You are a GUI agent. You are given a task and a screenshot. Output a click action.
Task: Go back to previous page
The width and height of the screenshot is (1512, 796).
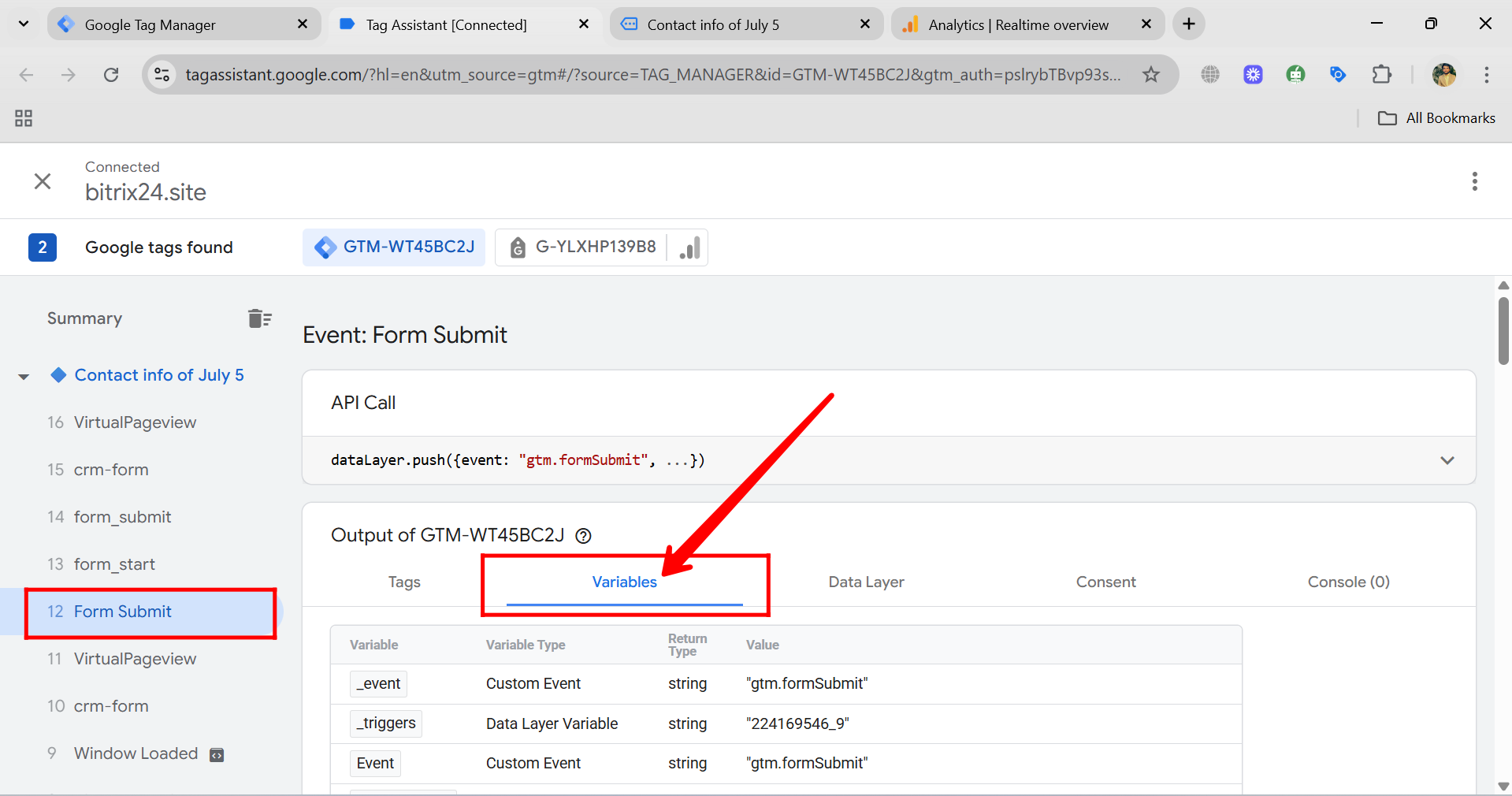(x=26, y=75)
